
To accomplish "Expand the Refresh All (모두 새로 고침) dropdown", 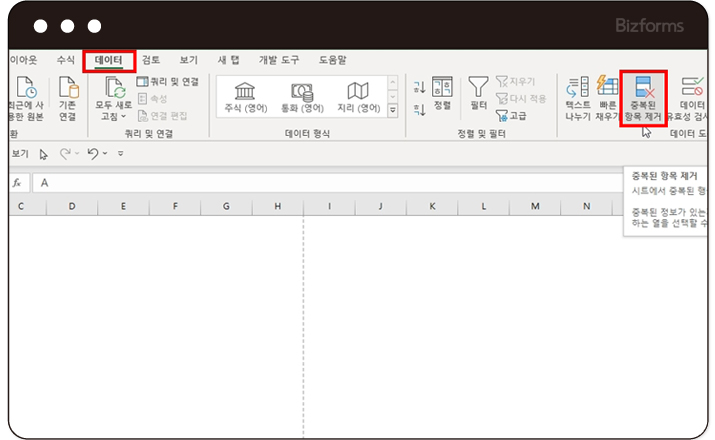I will (125, 117).
